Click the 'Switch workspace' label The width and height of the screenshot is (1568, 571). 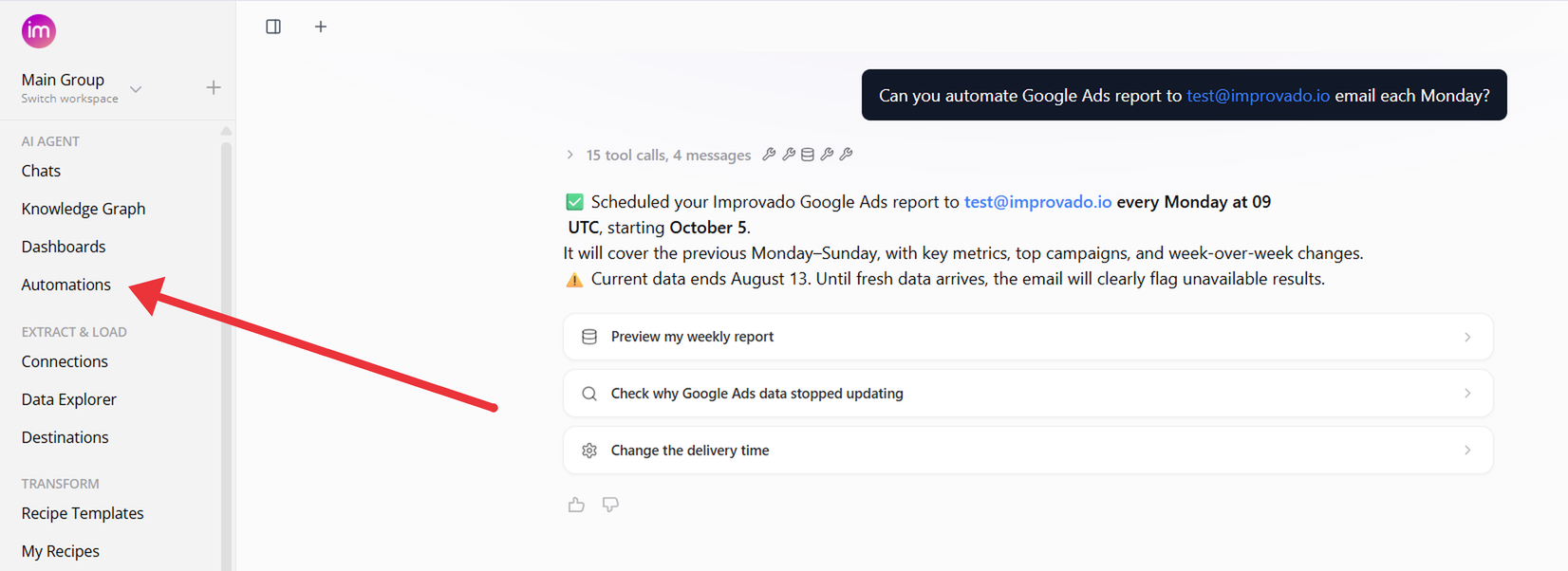click(x=69, y=99)
